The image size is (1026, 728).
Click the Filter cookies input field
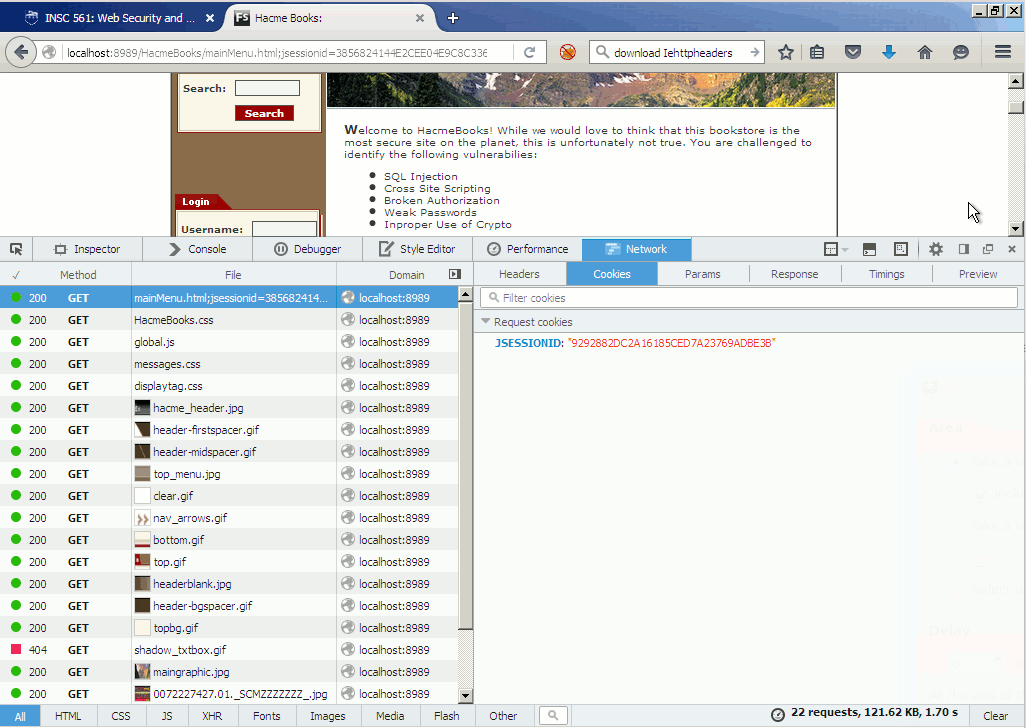(750, 298)
